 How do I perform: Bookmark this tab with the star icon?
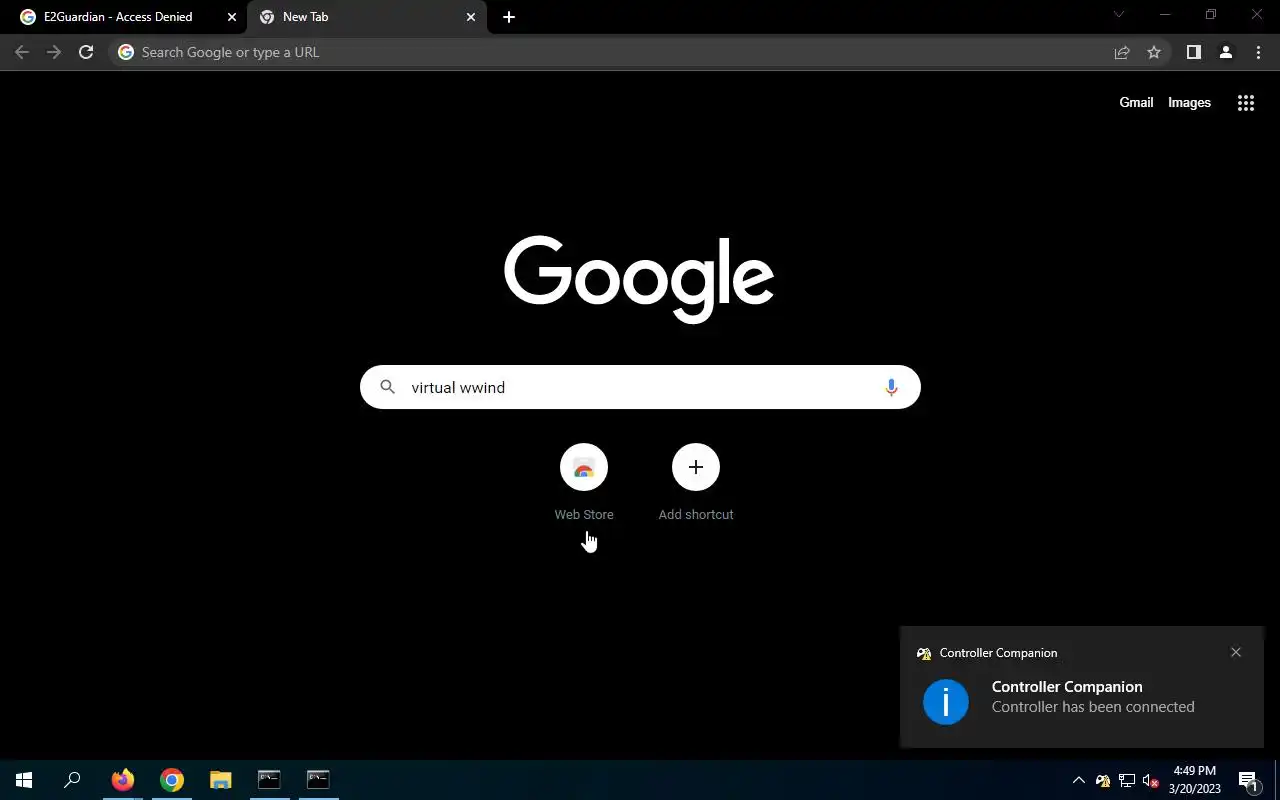coord(1154,52)
